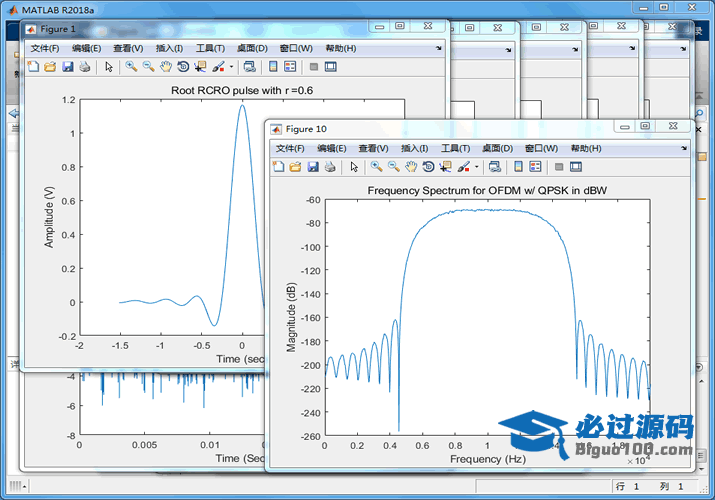The width and height of the screenshot is (715, 500).
Task: Click Insert Colorbar icon in Figure 1
Action: [x=273, y=67]
